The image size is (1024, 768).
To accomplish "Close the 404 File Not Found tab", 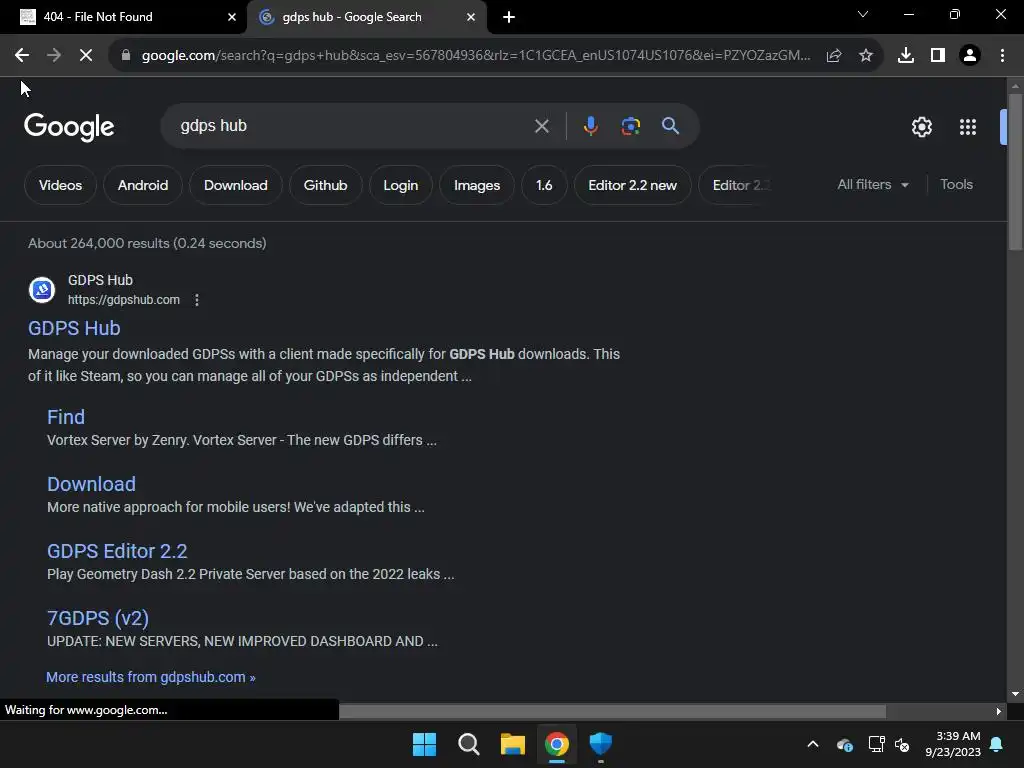I will 232,17.
